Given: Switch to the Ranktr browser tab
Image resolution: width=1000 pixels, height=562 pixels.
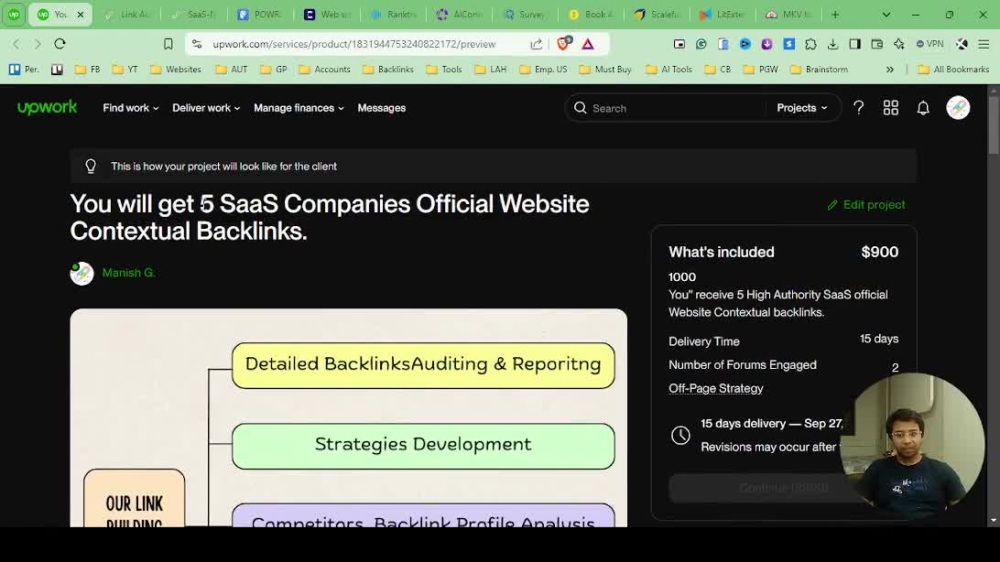Looking at the screenshot, I should 393,14.
